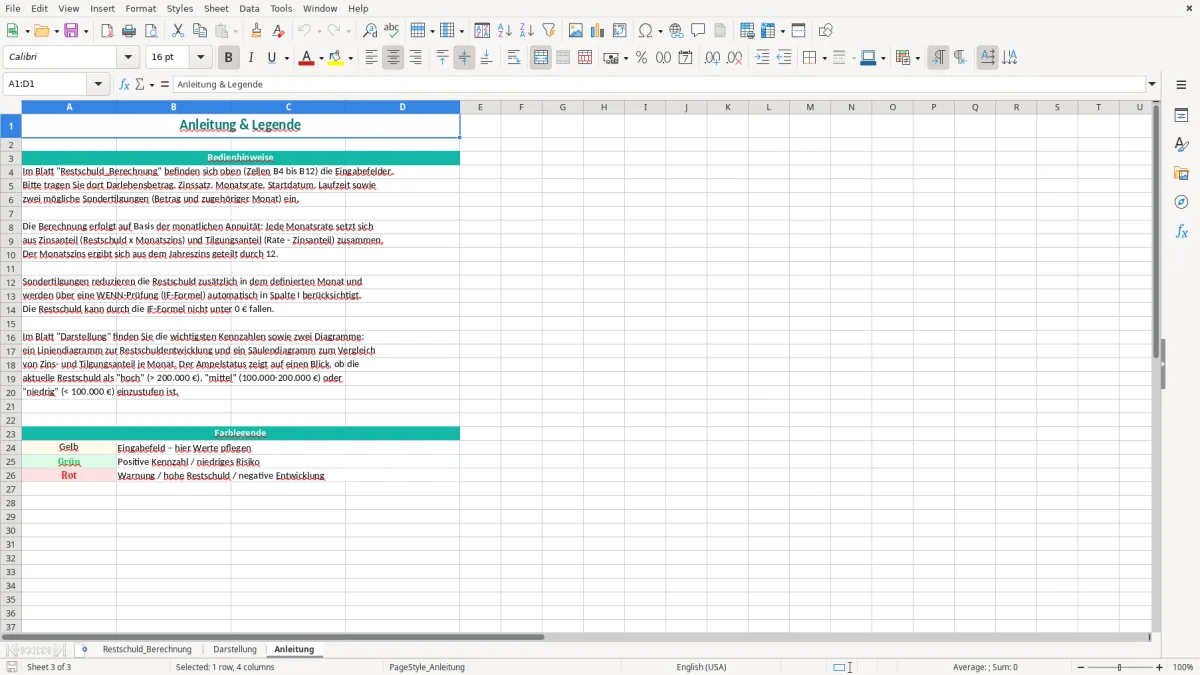Toggle Italic formatting
This screenshot has width=1200, height=675.
pyautogui.click(x=250, y=58)
